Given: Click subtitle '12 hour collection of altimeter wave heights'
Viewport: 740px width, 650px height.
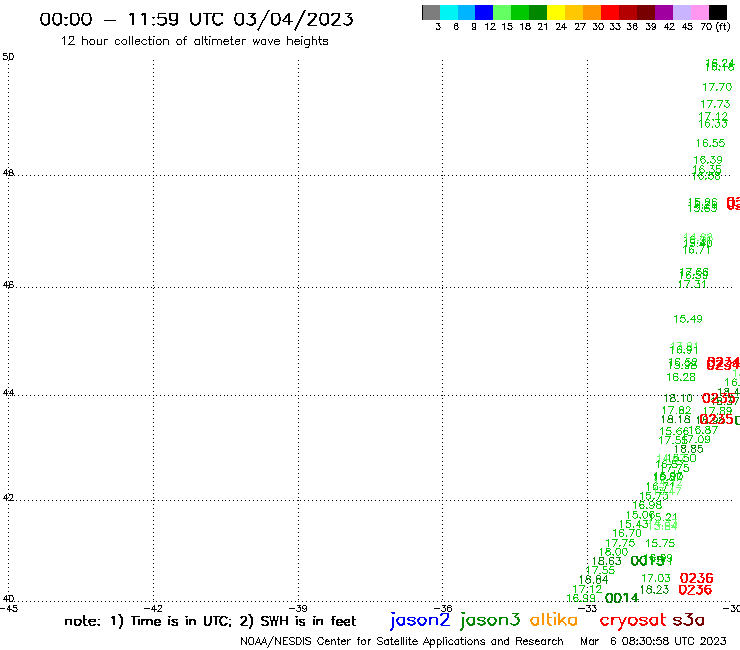Looking at the screenshot, I should pos(194,41).
